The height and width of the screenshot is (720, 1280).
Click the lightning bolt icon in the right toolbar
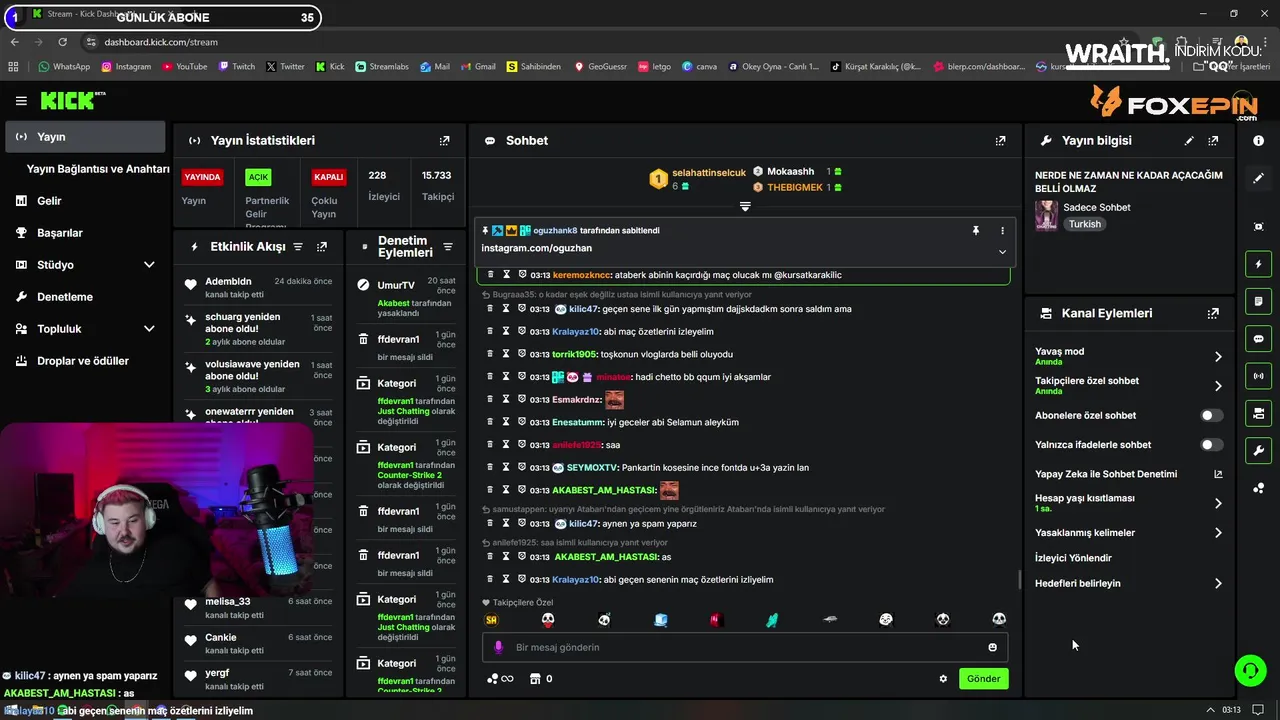pos(1258,264)
